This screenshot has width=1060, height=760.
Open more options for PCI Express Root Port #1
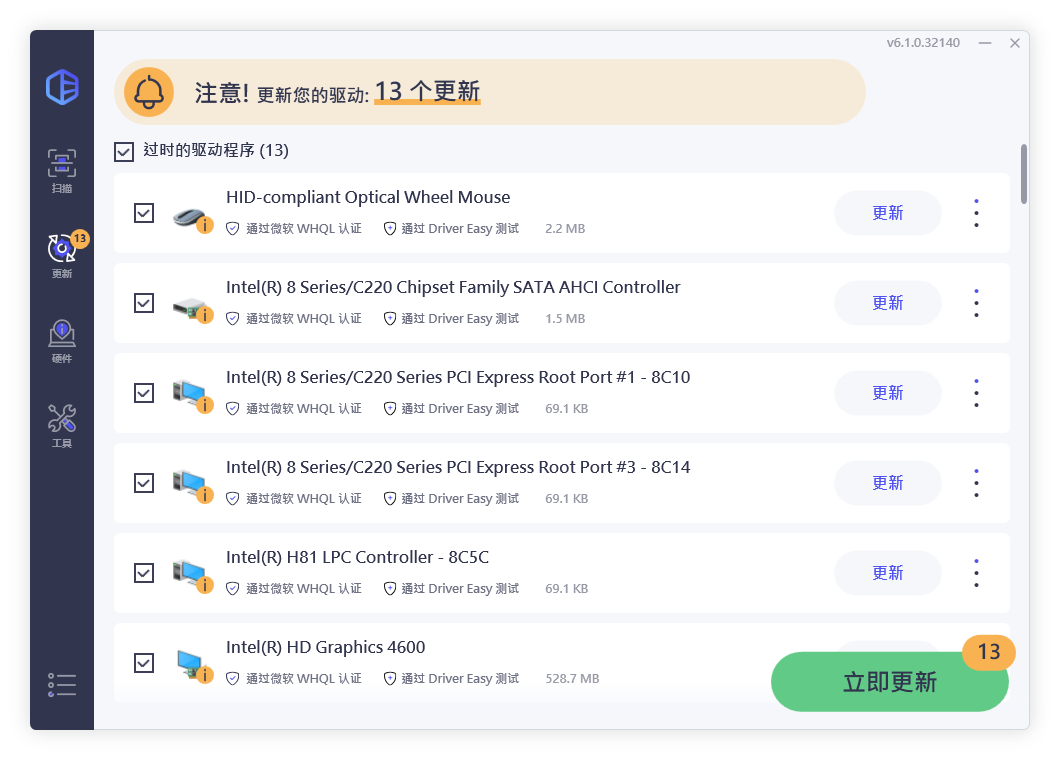click(976, 393)
